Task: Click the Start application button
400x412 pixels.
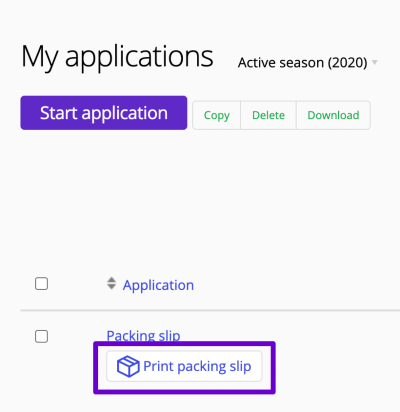Action: [x=104, y=113]
